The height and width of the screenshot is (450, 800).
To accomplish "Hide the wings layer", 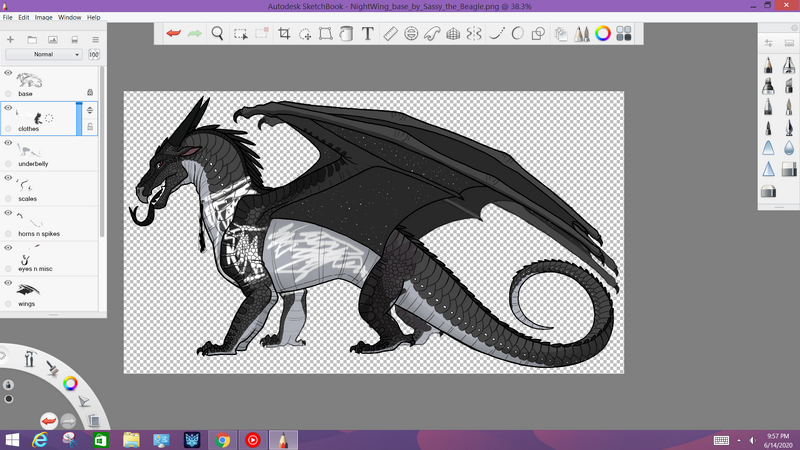I will (8, 284).
